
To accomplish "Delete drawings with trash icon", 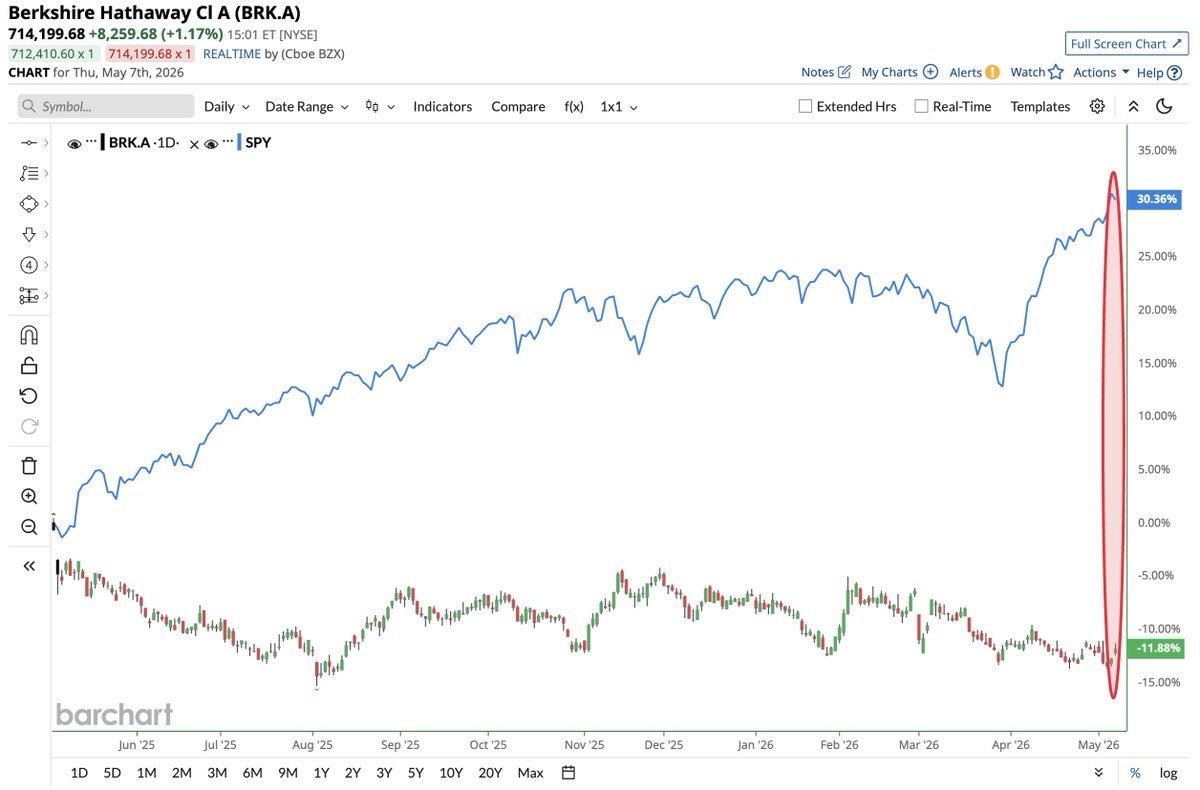I will point(29,465).
